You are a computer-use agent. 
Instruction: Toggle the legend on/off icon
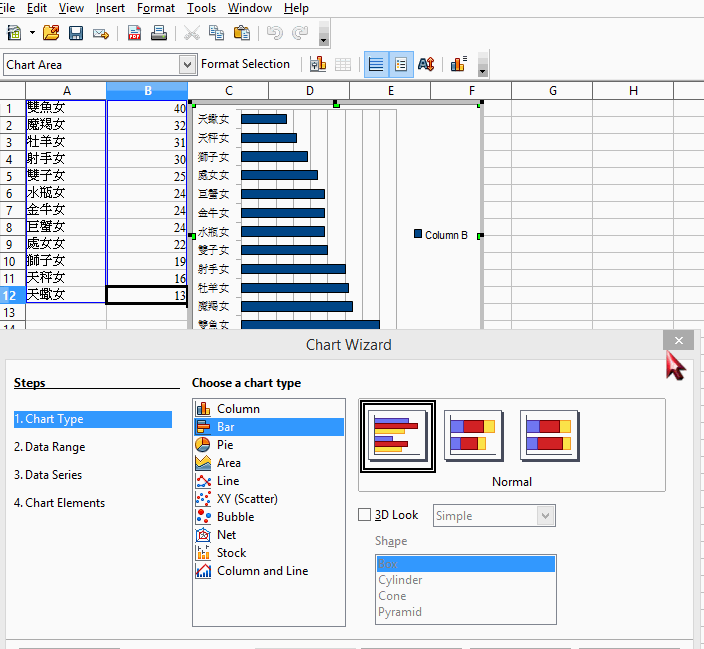click(401, 64)
